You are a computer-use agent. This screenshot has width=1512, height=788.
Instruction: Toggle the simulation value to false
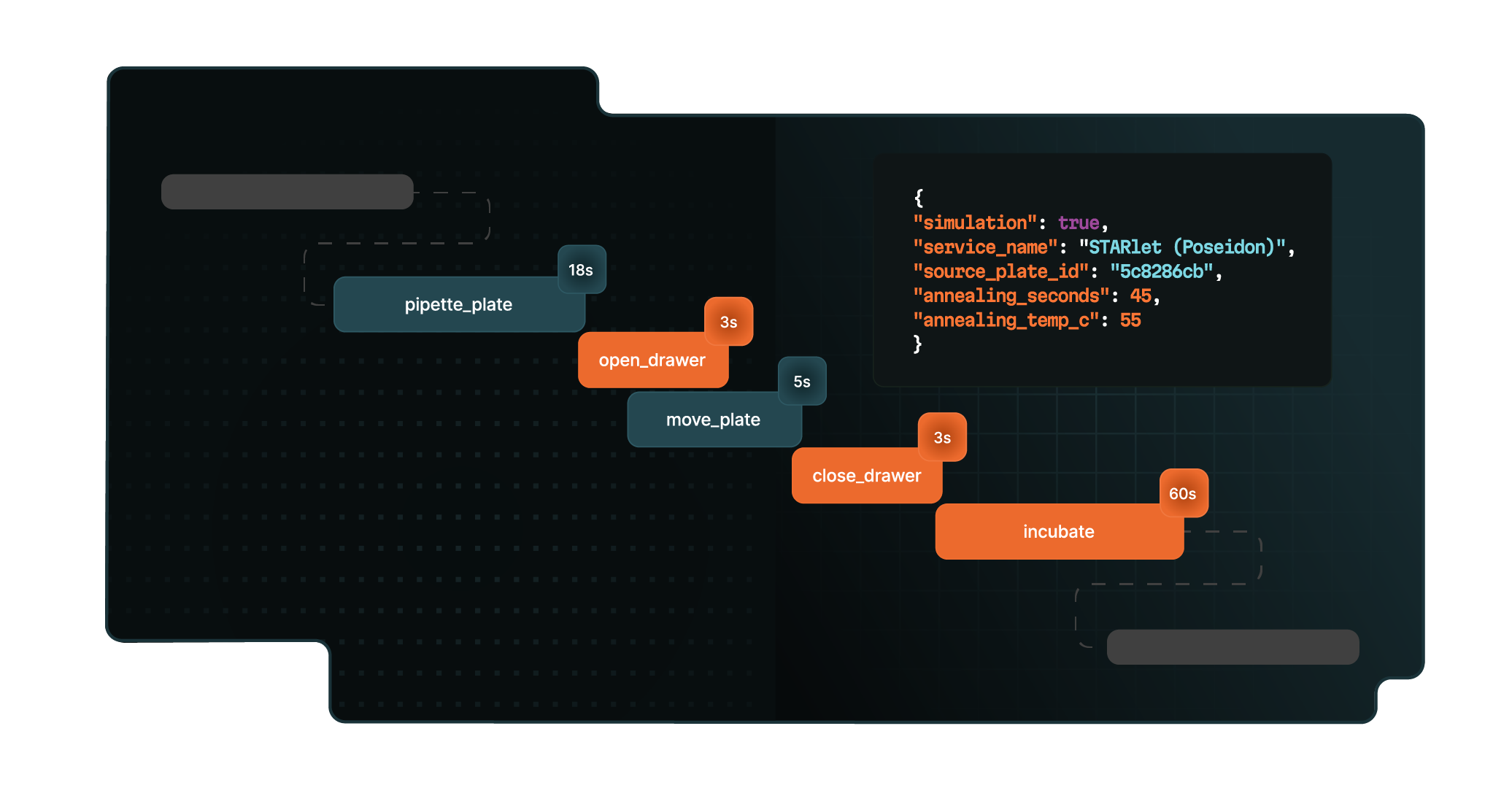[x=1079, y=223]
